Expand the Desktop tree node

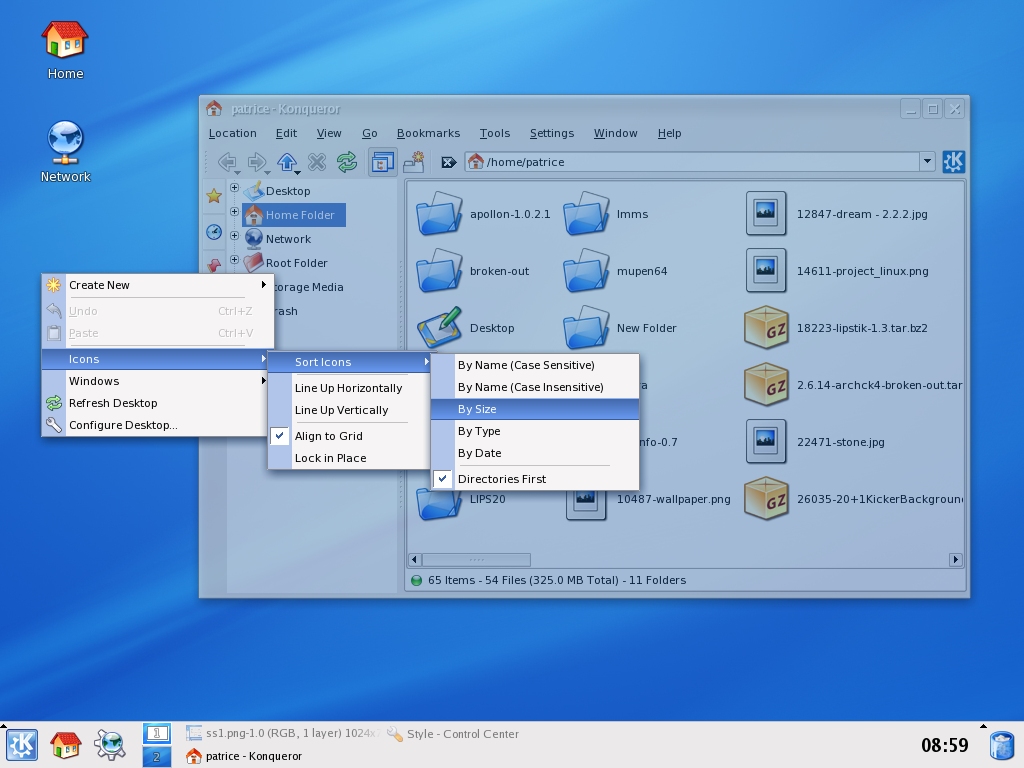234,188
